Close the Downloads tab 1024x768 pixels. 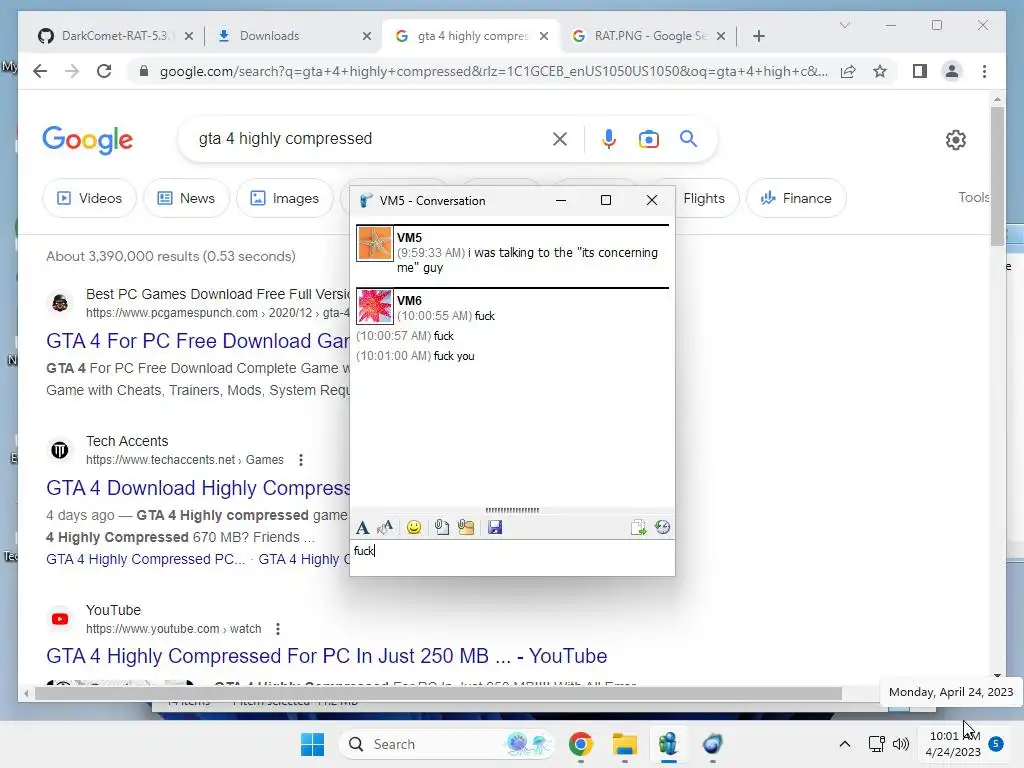point(367,36)
